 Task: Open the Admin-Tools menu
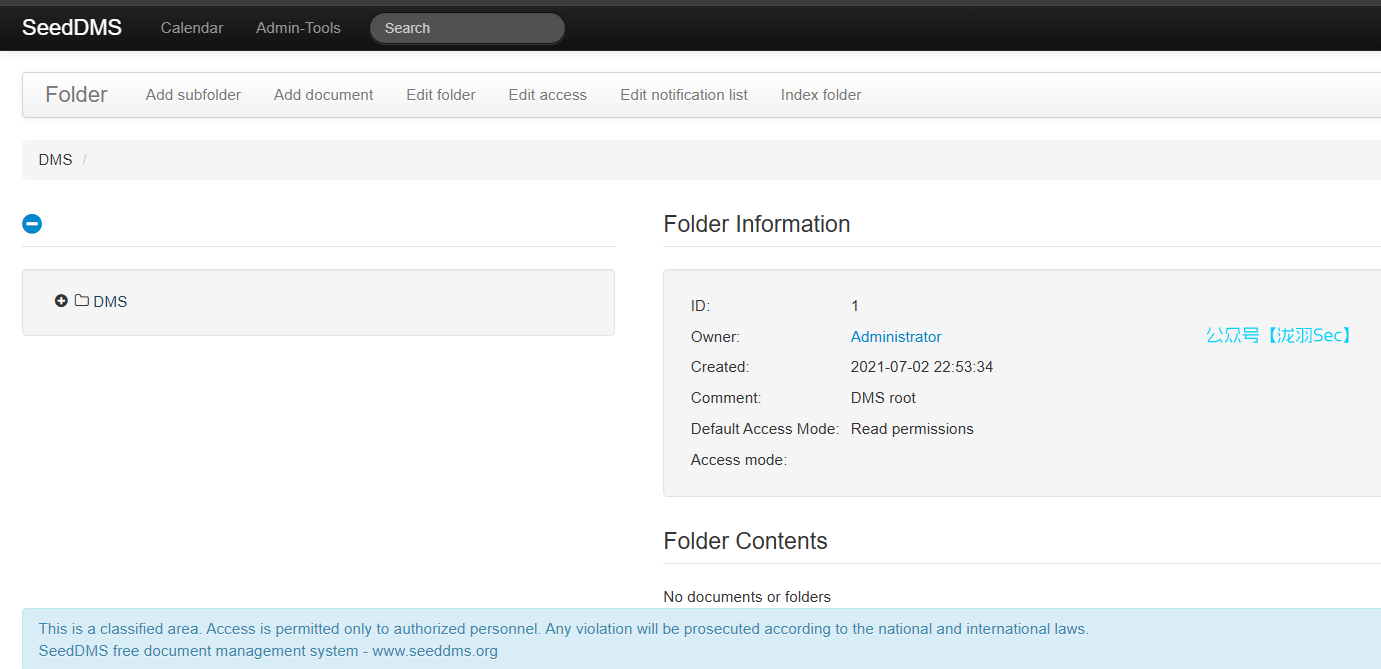coord(298,28)
